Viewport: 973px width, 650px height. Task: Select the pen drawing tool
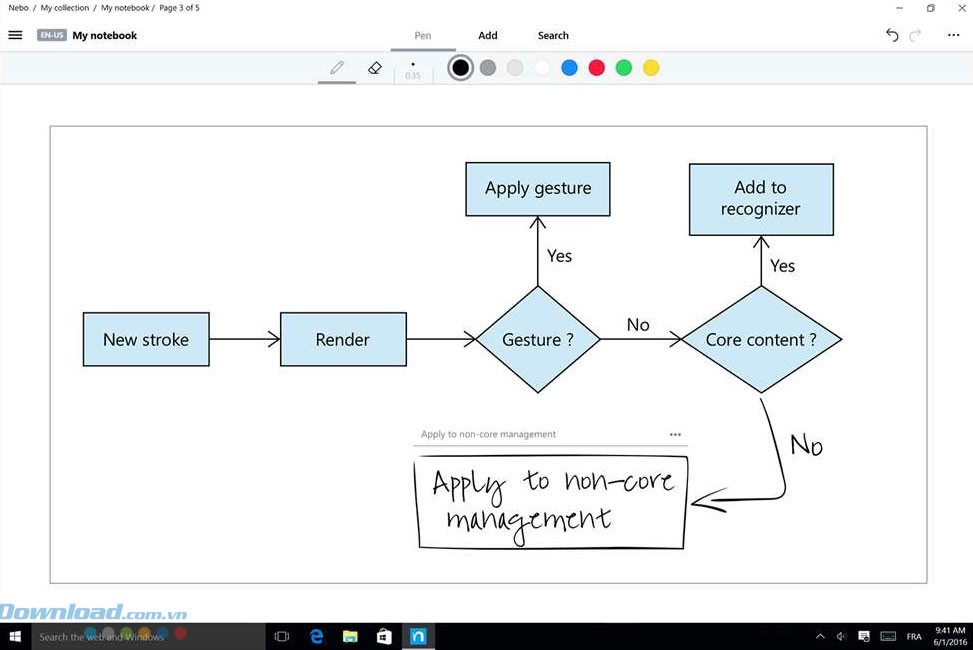click(x=337, y=68)
